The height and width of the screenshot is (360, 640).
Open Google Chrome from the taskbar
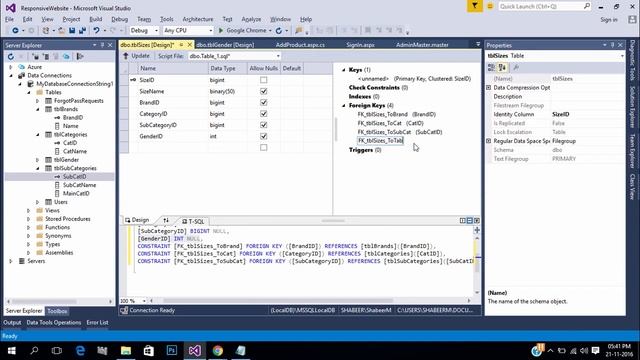click(218, 351)
